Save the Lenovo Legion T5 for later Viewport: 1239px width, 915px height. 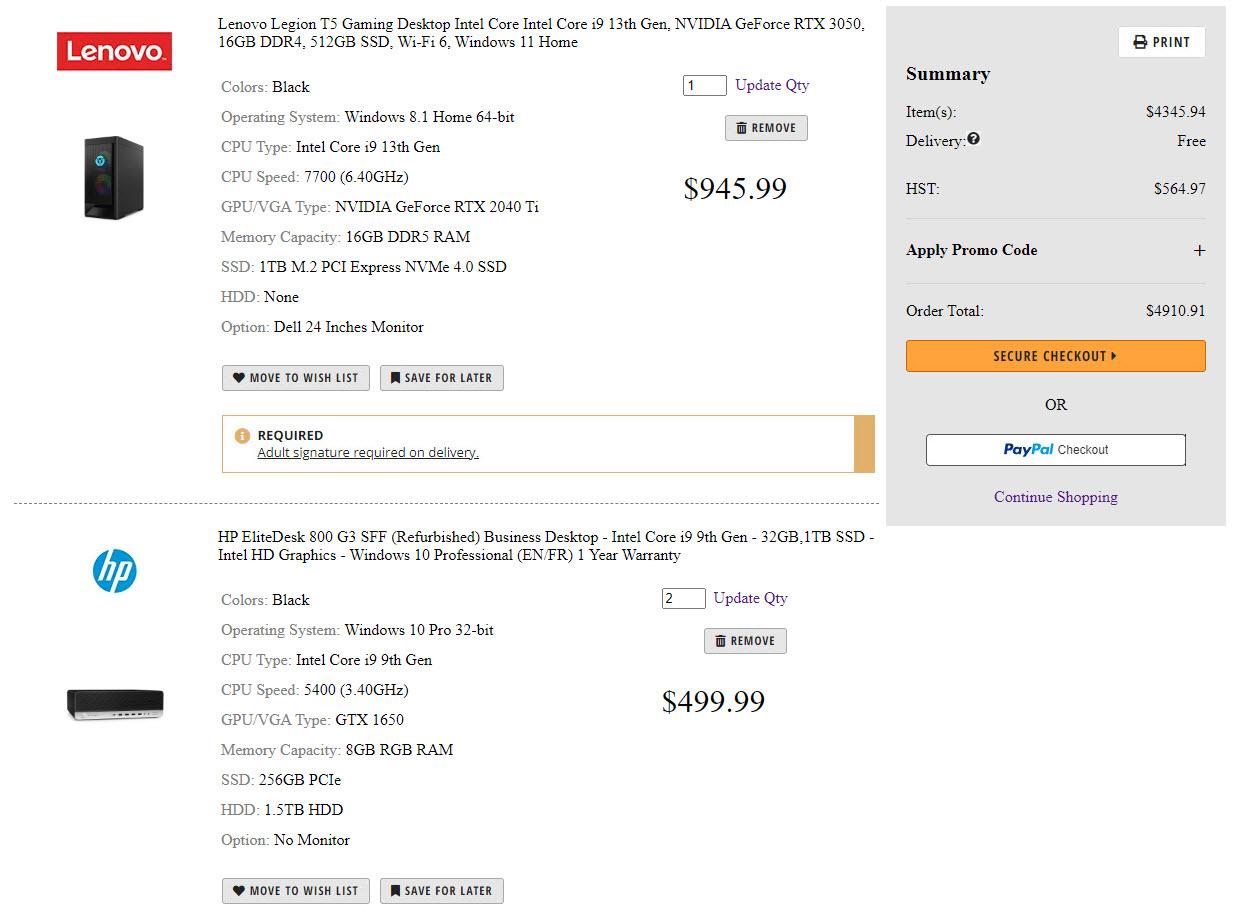441,378
